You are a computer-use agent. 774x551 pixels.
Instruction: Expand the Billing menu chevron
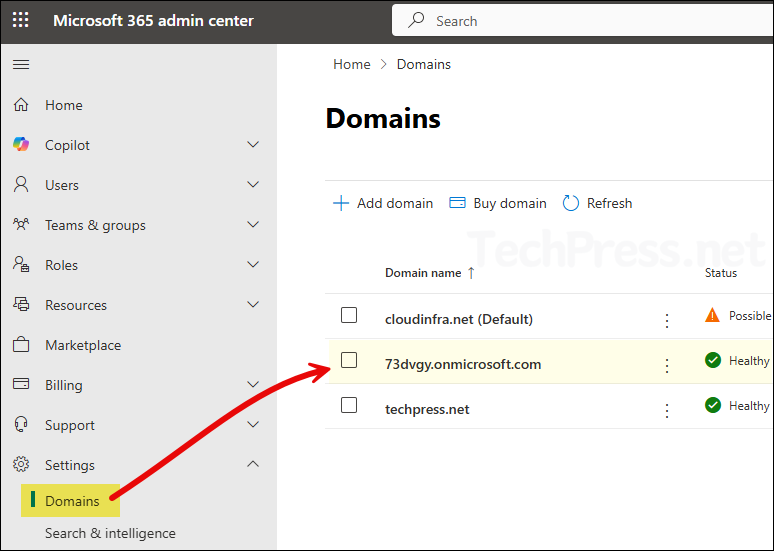pyautogui.click(x=253, y=385)
